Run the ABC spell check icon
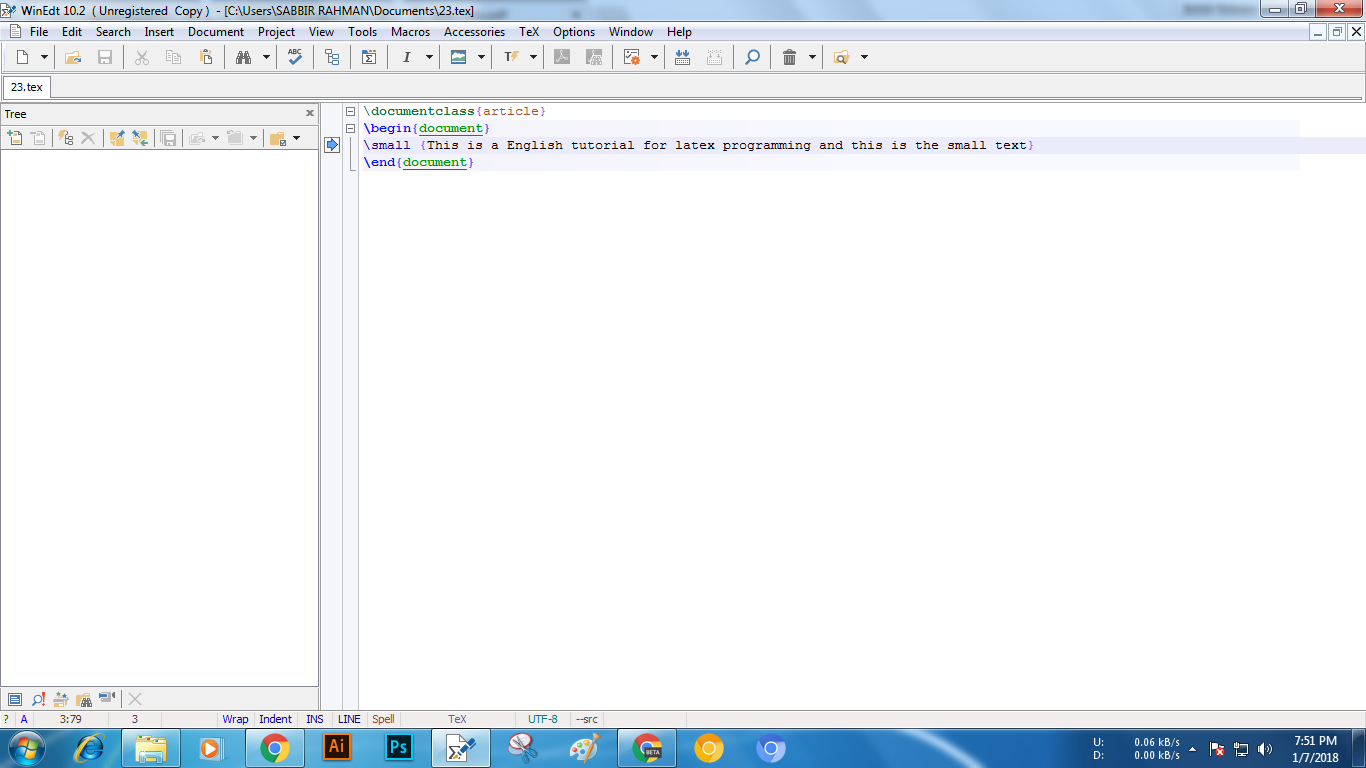 (x=295, y=58)
